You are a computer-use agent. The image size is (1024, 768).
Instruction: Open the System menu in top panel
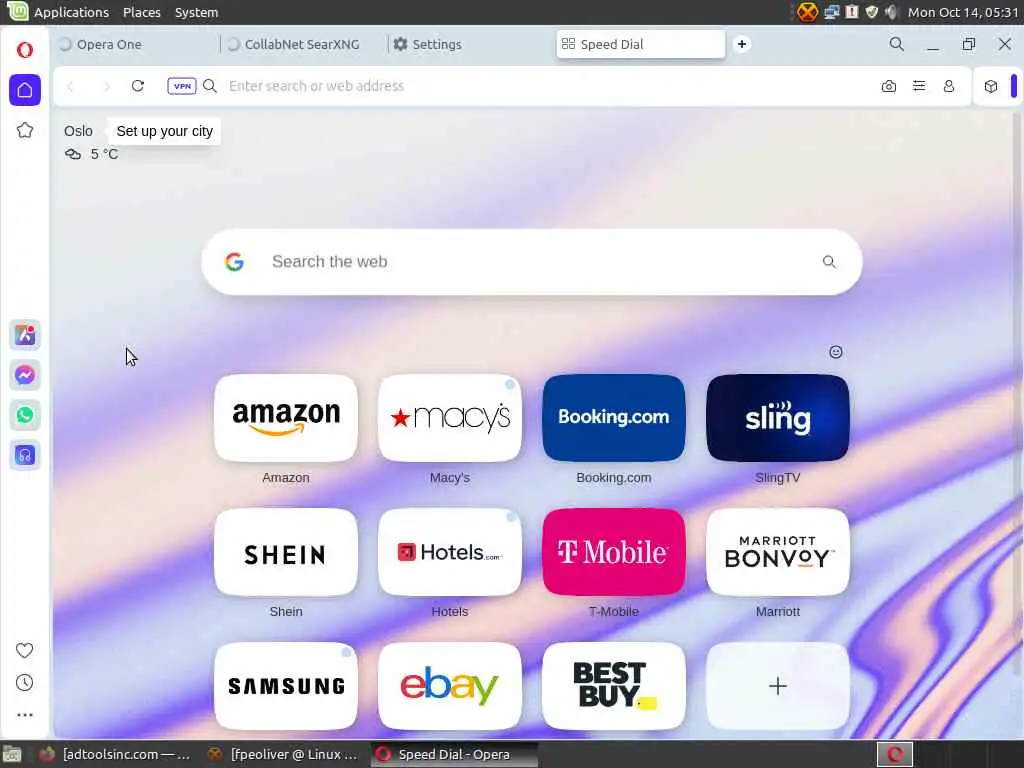(197, 12)
